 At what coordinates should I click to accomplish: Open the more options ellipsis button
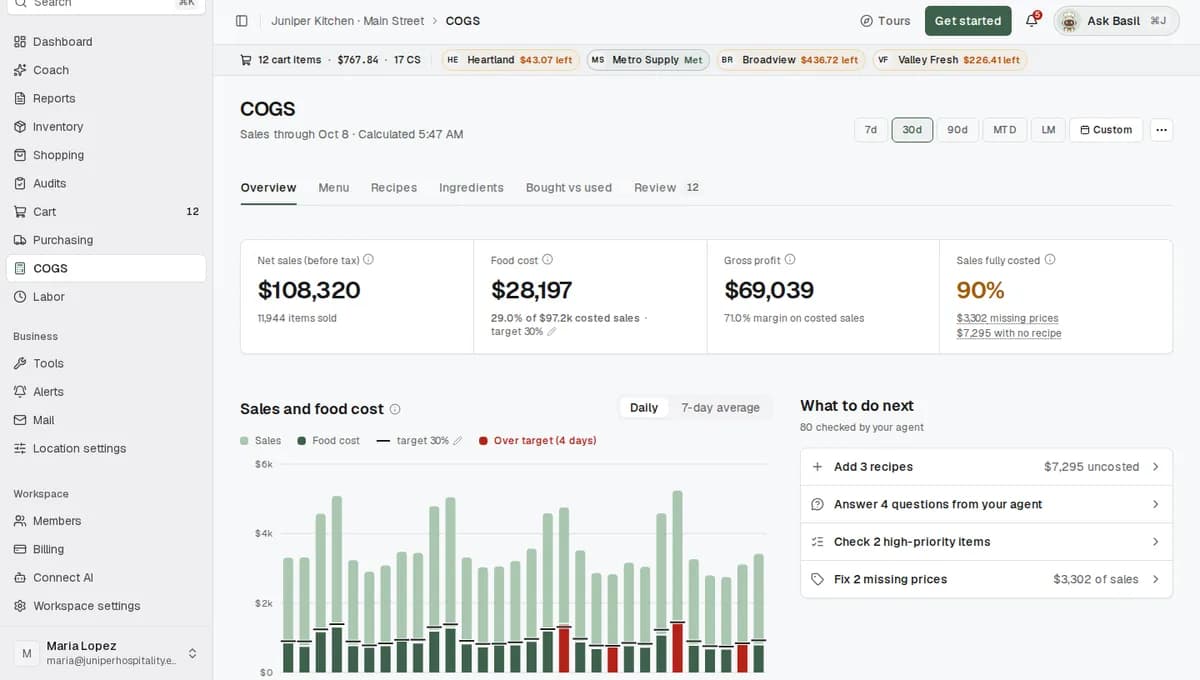tap(1161, 130)
